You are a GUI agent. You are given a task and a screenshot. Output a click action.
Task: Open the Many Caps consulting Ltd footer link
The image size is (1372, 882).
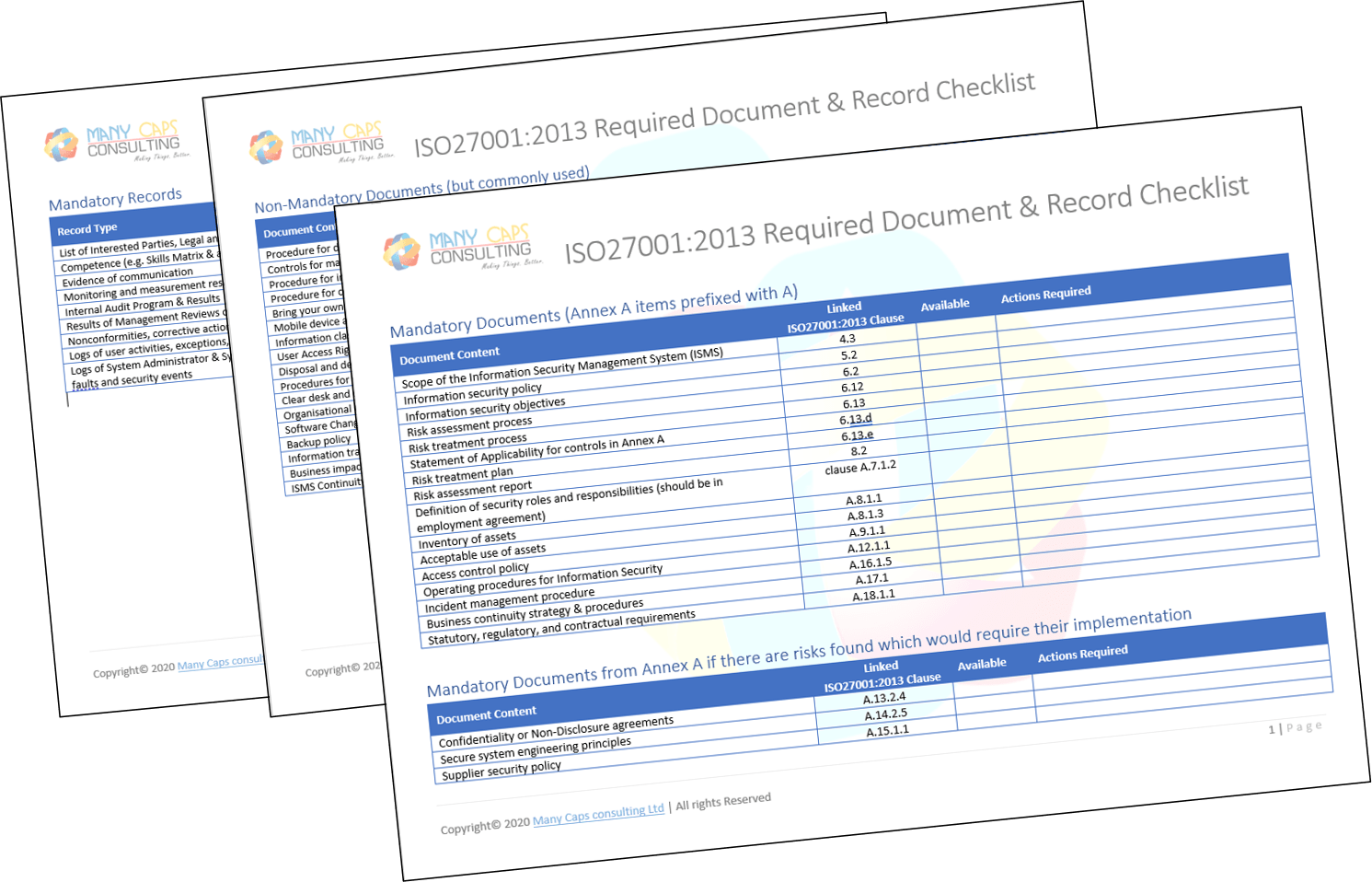(598, 815)
